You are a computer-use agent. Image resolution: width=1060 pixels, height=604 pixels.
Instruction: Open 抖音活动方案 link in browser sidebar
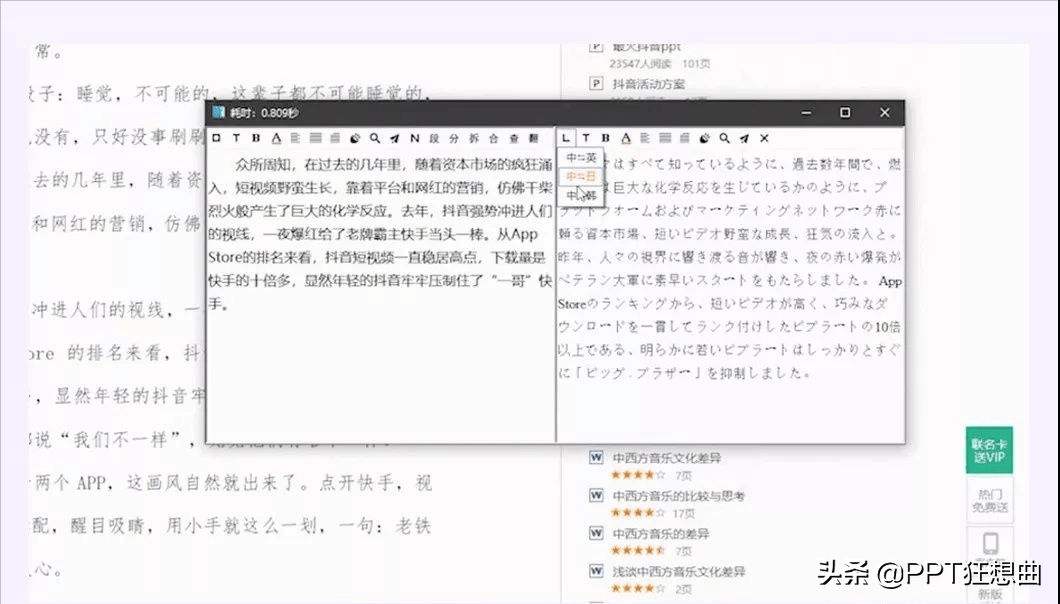648,84
